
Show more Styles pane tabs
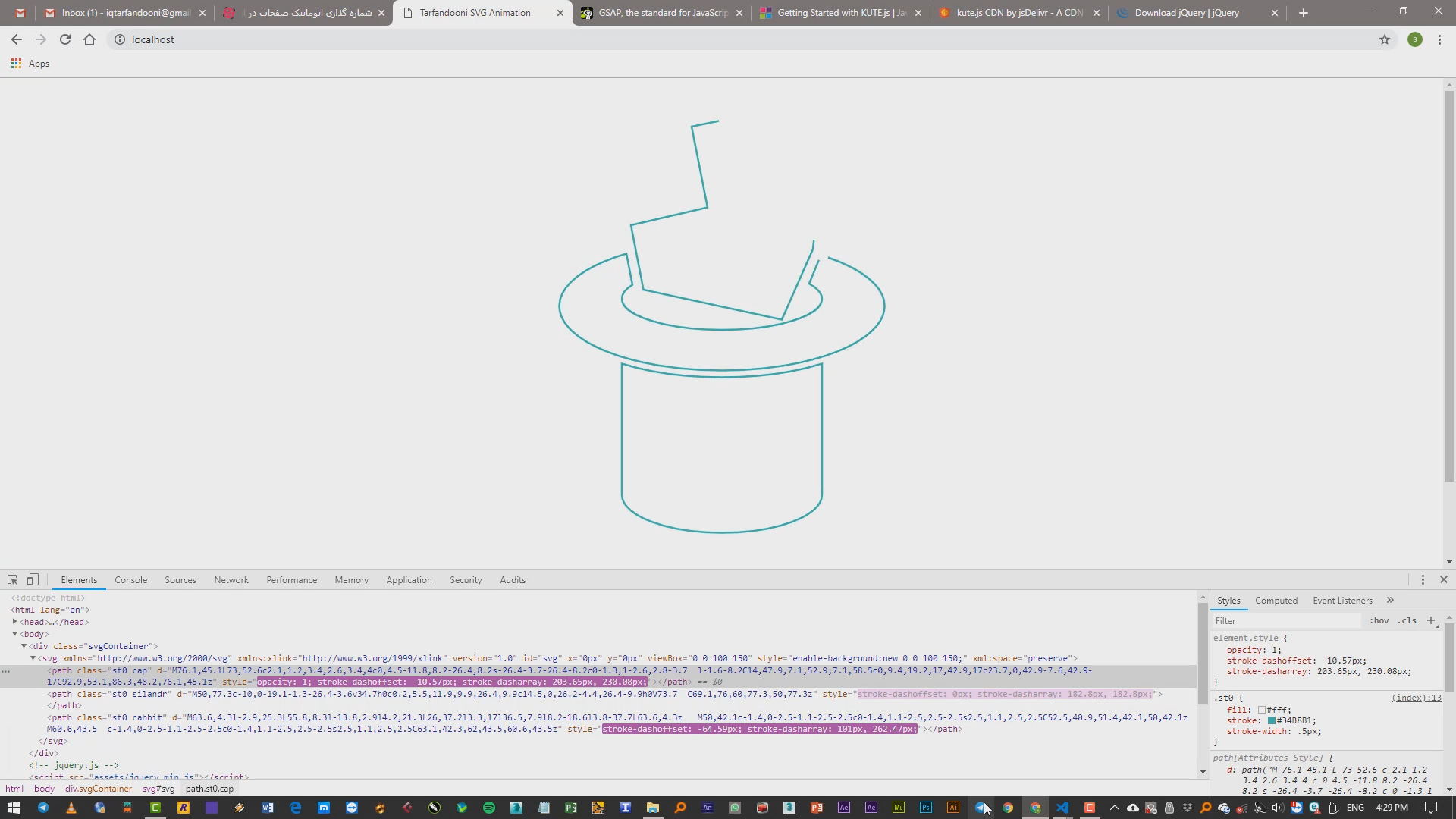click(x=1390, y=600)
